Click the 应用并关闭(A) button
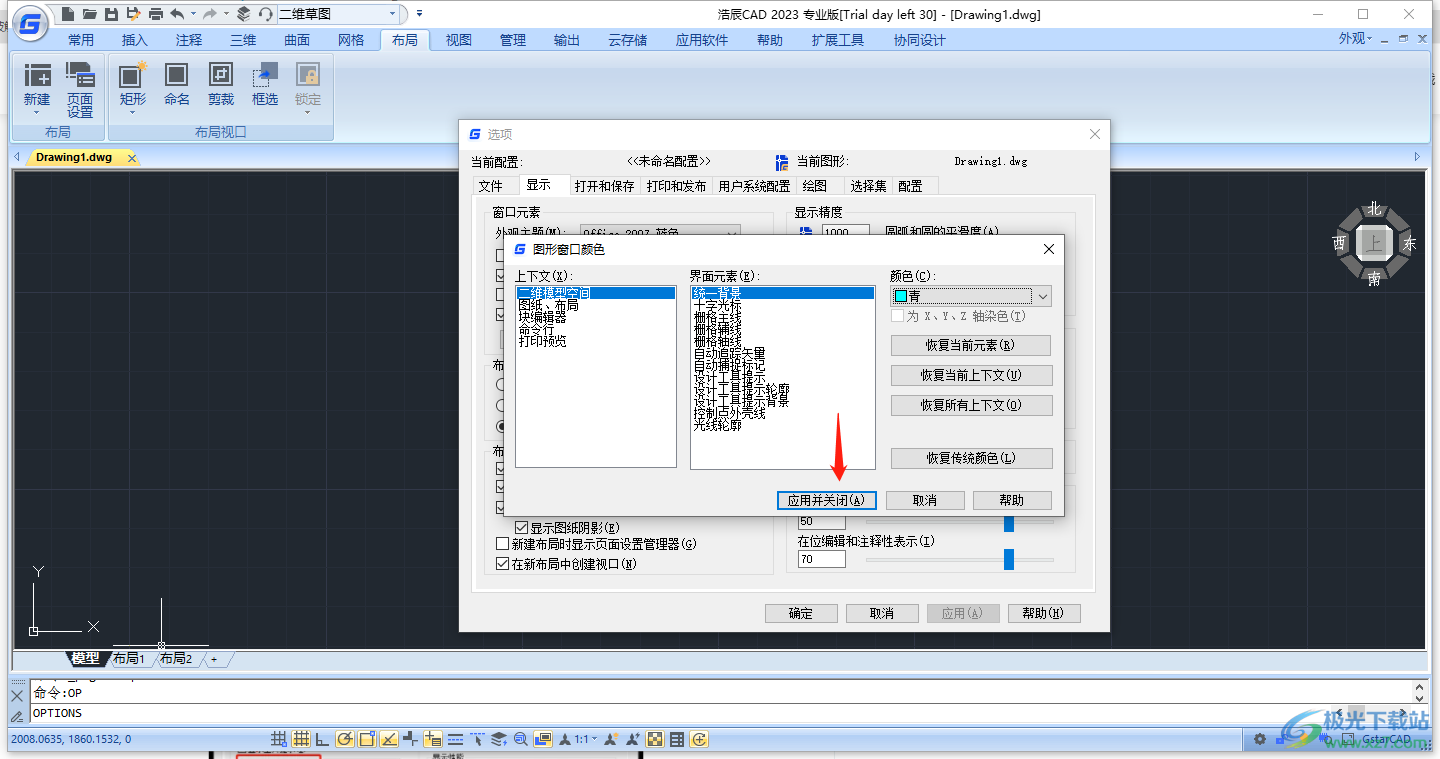Viewport: 1440px width, 759px height. point(826,500)
